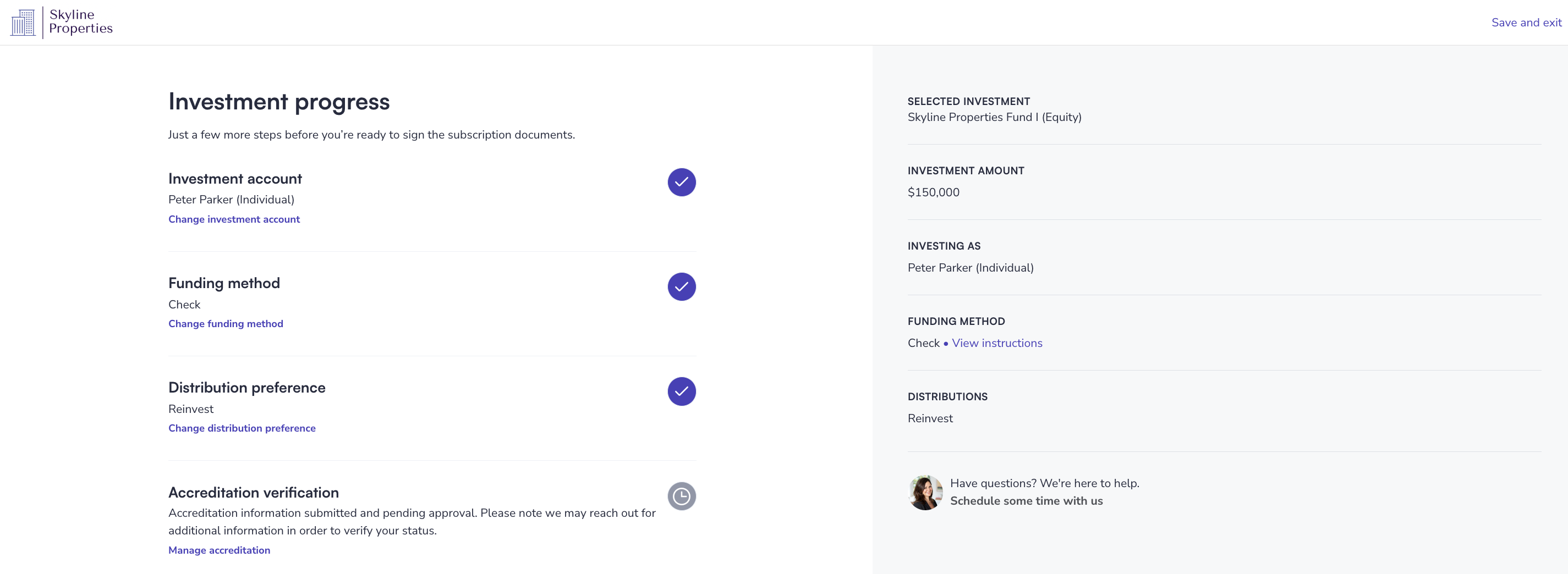Image resolution: width=1568 pixels, height=574 pixels.
Task: Click the Funding method completed checkmark
Action: (681, 287)
